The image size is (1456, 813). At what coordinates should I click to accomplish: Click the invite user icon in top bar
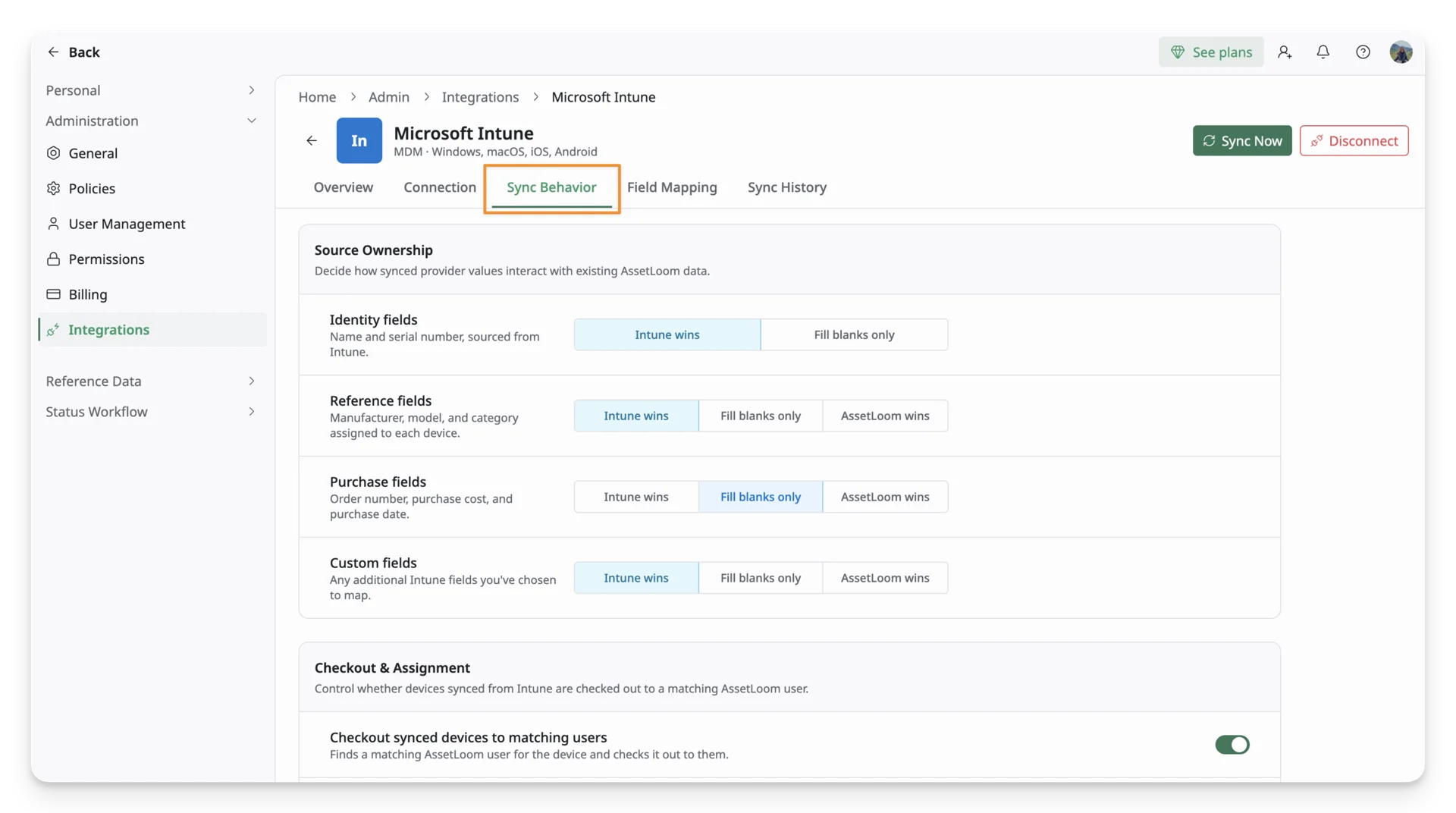click(x=1285, y=52)
